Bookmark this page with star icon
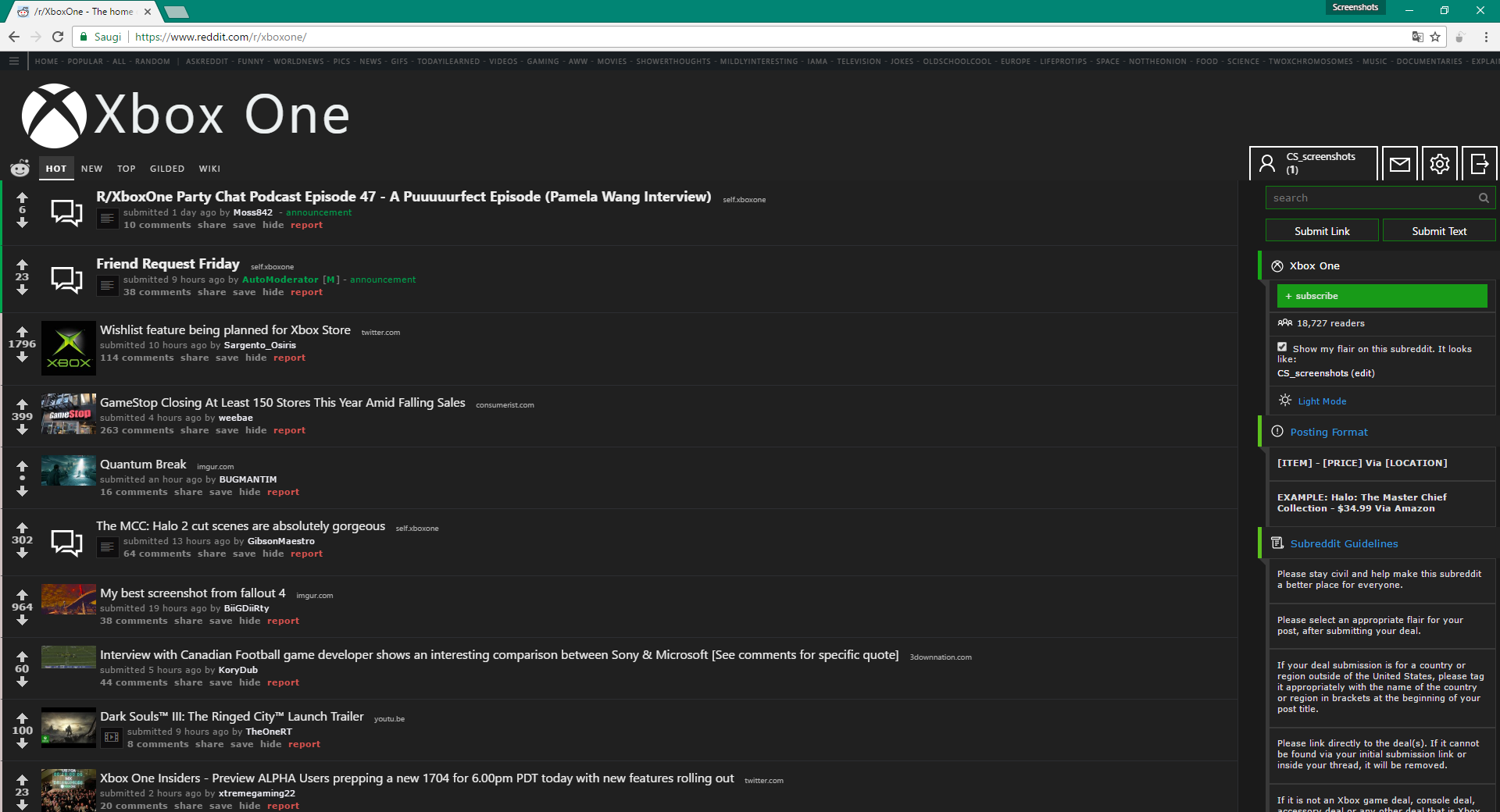This screenshot has height=812, width=1500. click(x=1435, y=37)
